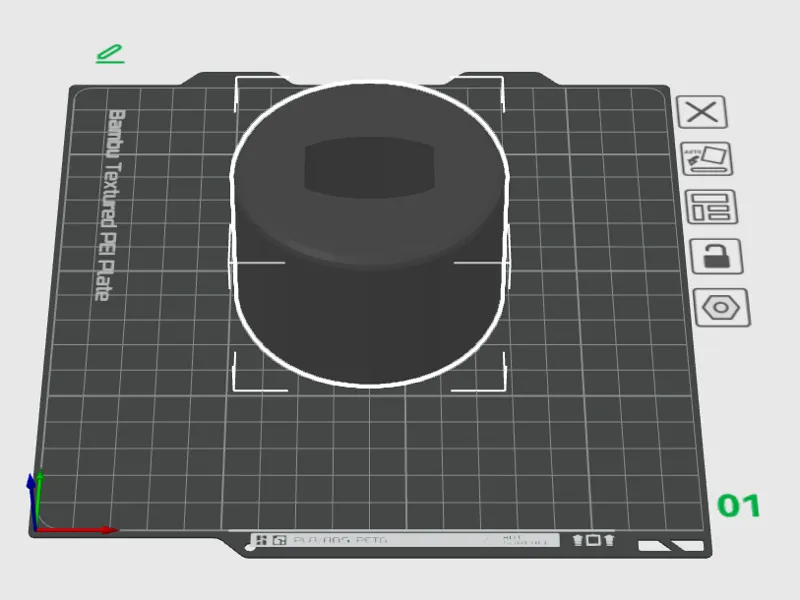Toggle the plate lock padlock icon
This screenshot has width=800, height=600.
tap(716, 256)
